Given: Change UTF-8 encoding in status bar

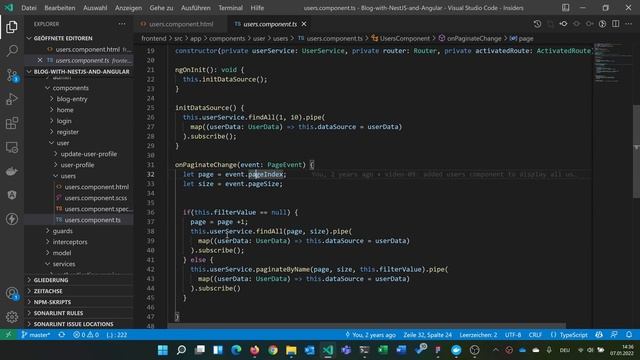Looking at the screenshot, I should click(513, 335).
